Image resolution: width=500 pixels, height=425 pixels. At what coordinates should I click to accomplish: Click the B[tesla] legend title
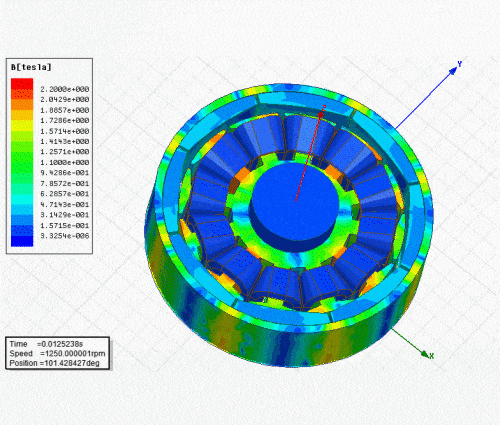(x=31, y=67)
